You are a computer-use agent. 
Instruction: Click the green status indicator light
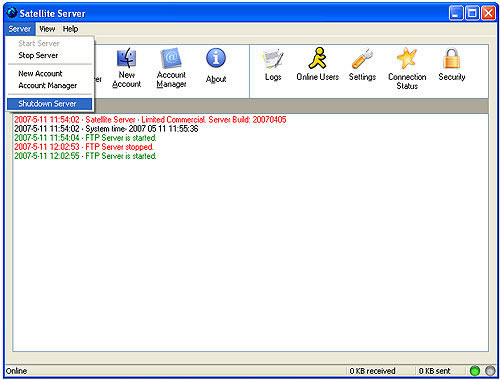(x=474, y=370)
